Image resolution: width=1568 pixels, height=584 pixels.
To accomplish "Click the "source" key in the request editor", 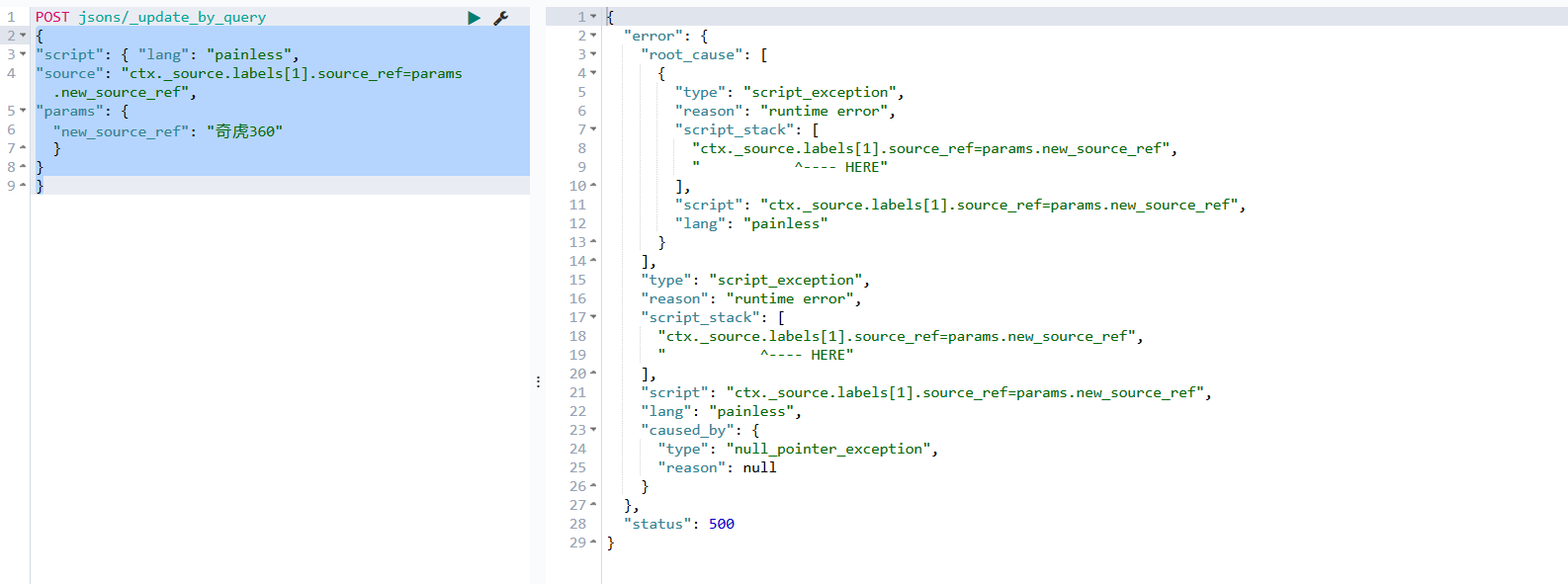I will 70,73.
